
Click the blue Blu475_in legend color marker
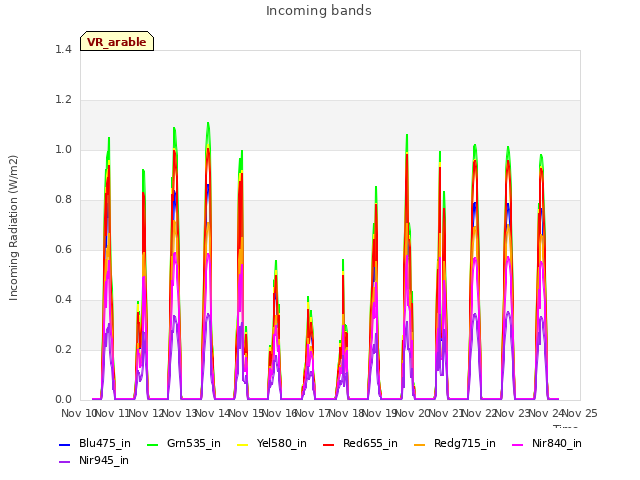coord(64,444)
